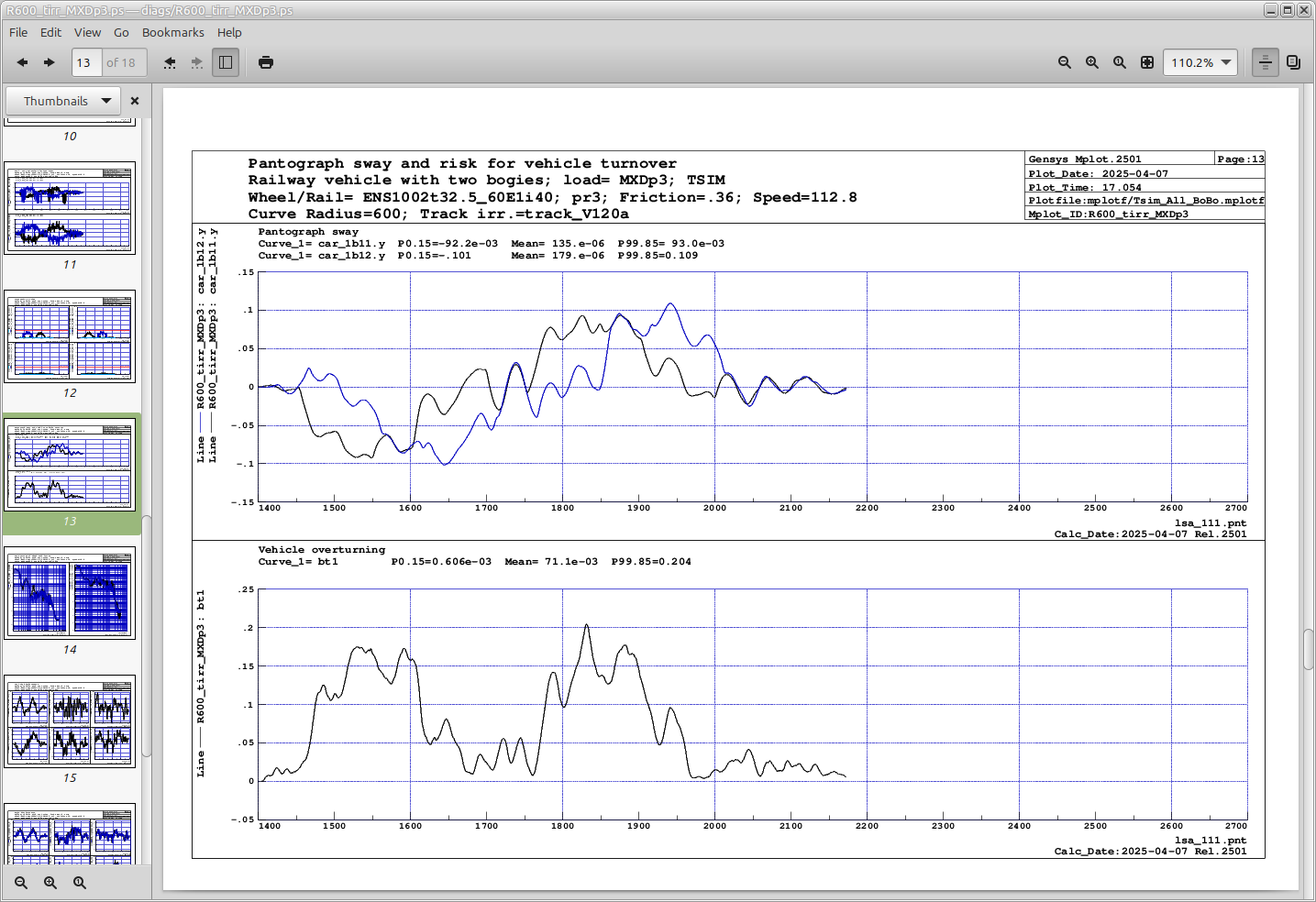Close the document viewer window
This screenshot has height=902, width=1316.
tap(1304, 10)
